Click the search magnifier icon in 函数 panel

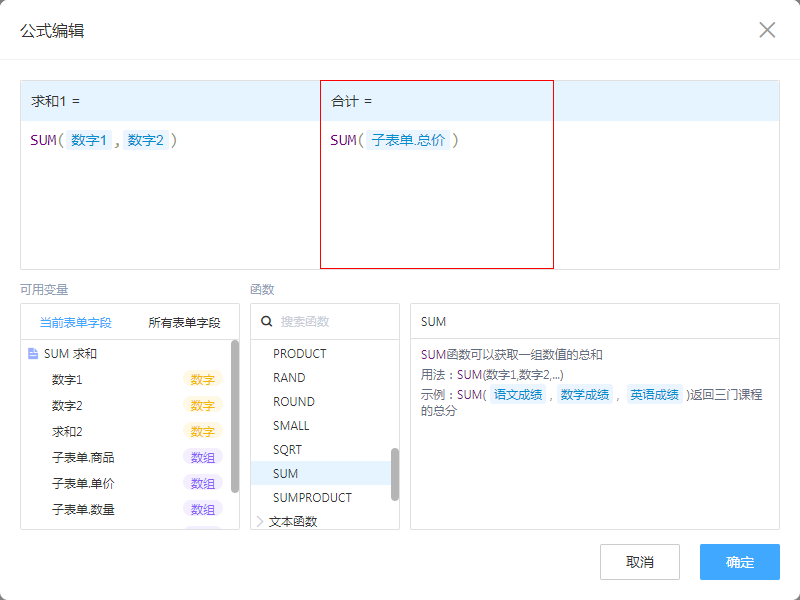(x=267, y=322)
